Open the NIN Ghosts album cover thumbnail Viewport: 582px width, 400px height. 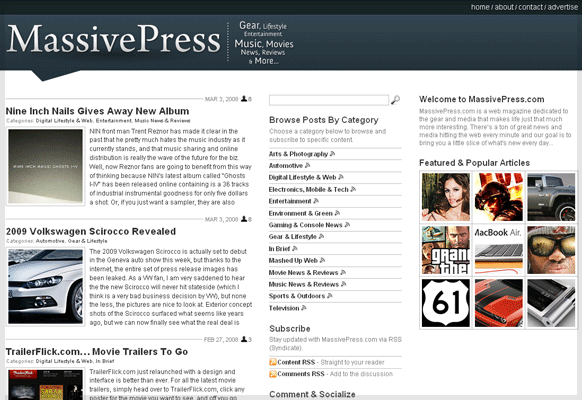click(46, 167)
